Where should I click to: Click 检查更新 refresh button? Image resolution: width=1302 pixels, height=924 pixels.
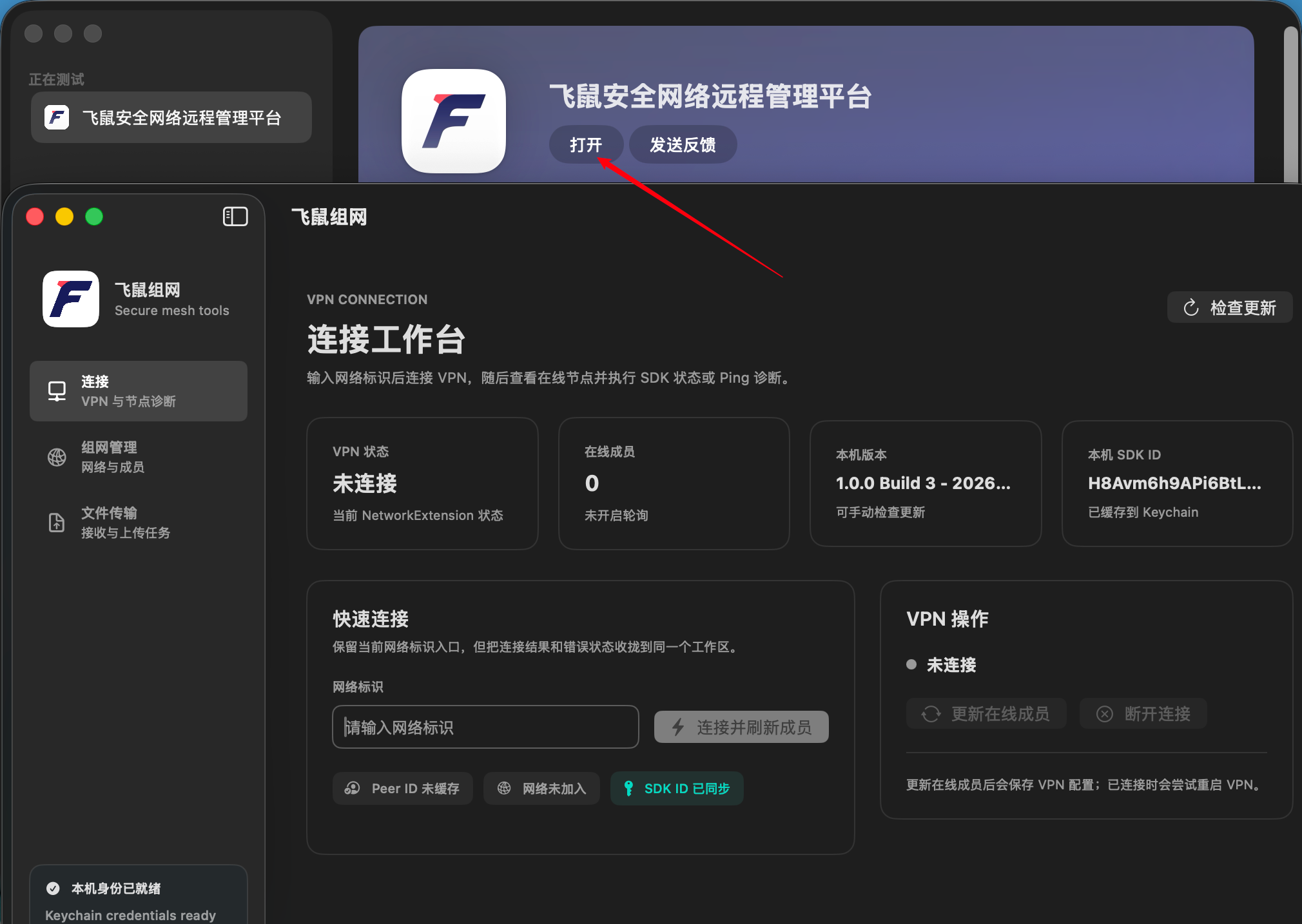(x=1230, y=307)
